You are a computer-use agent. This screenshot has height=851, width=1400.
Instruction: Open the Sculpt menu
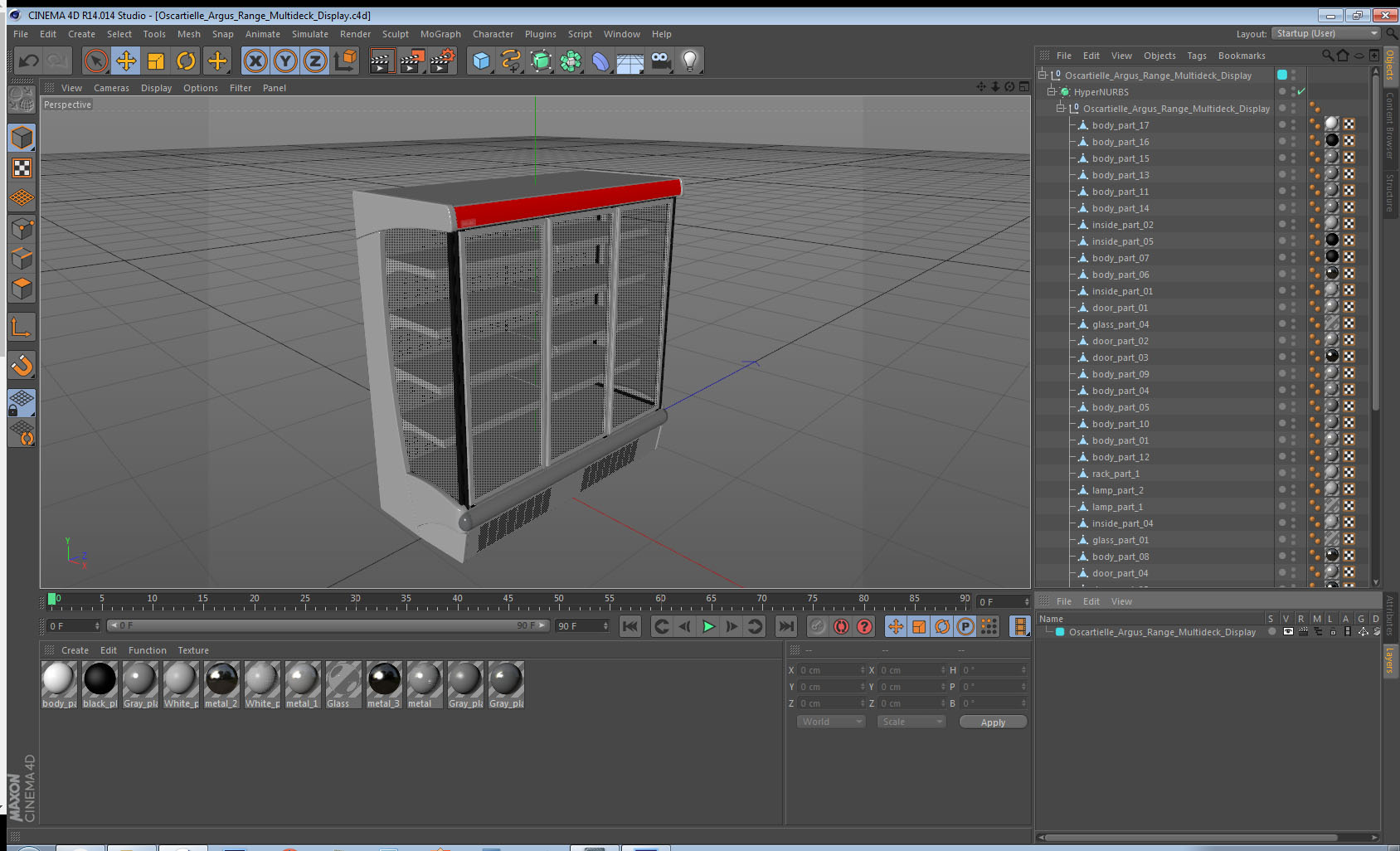point(396,34)
